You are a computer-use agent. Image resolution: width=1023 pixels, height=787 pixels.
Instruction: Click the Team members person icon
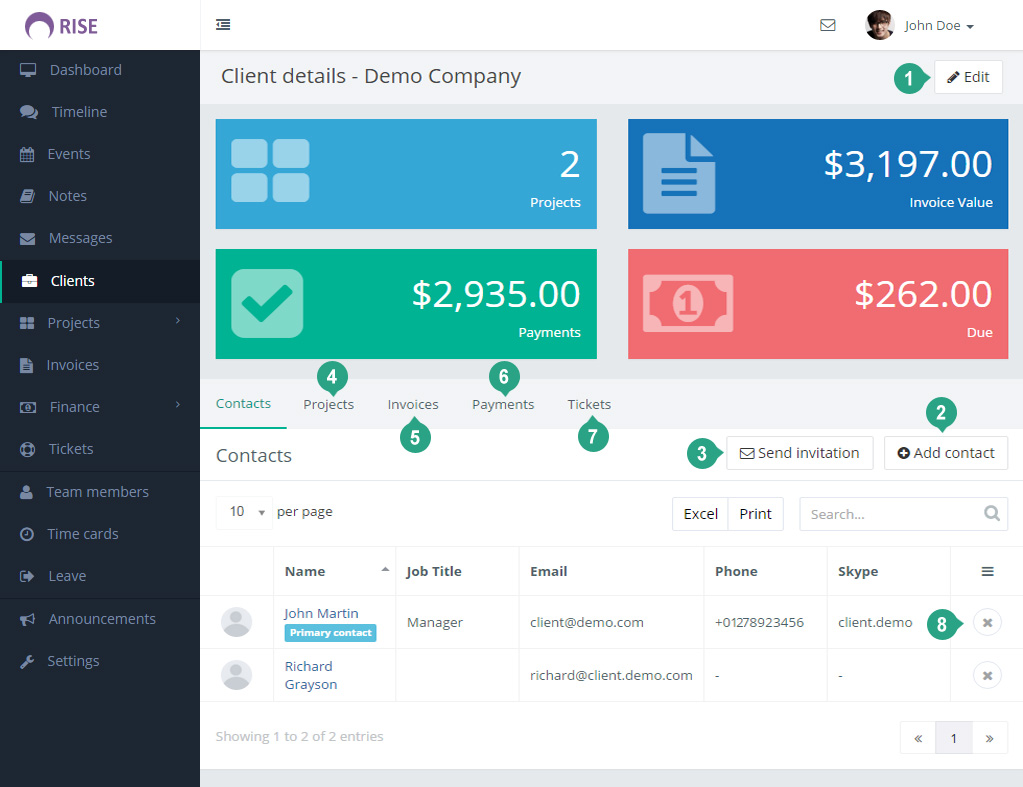click(x=26, y=491)
